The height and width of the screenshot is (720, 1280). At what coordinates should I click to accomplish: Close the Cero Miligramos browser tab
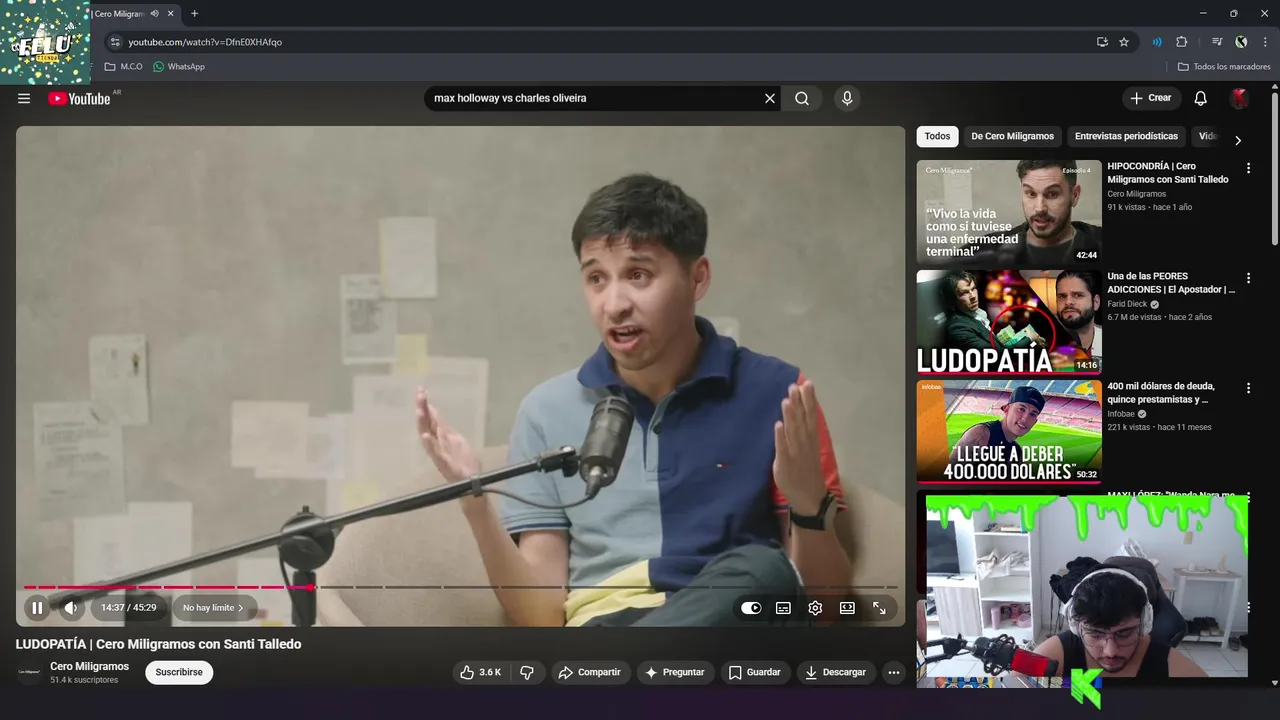[171, 14]
